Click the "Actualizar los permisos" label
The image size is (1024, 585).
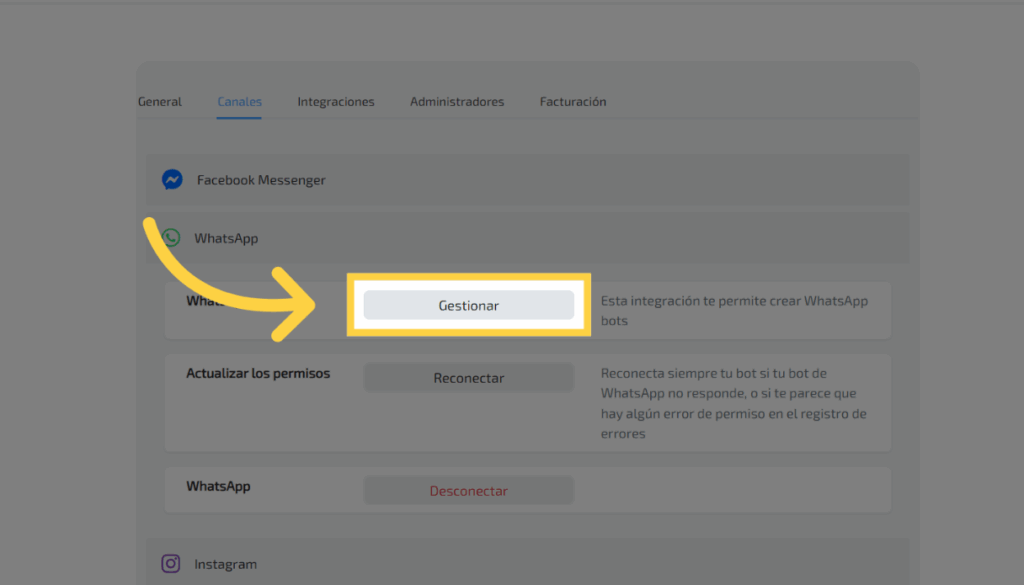coord(258,374)
